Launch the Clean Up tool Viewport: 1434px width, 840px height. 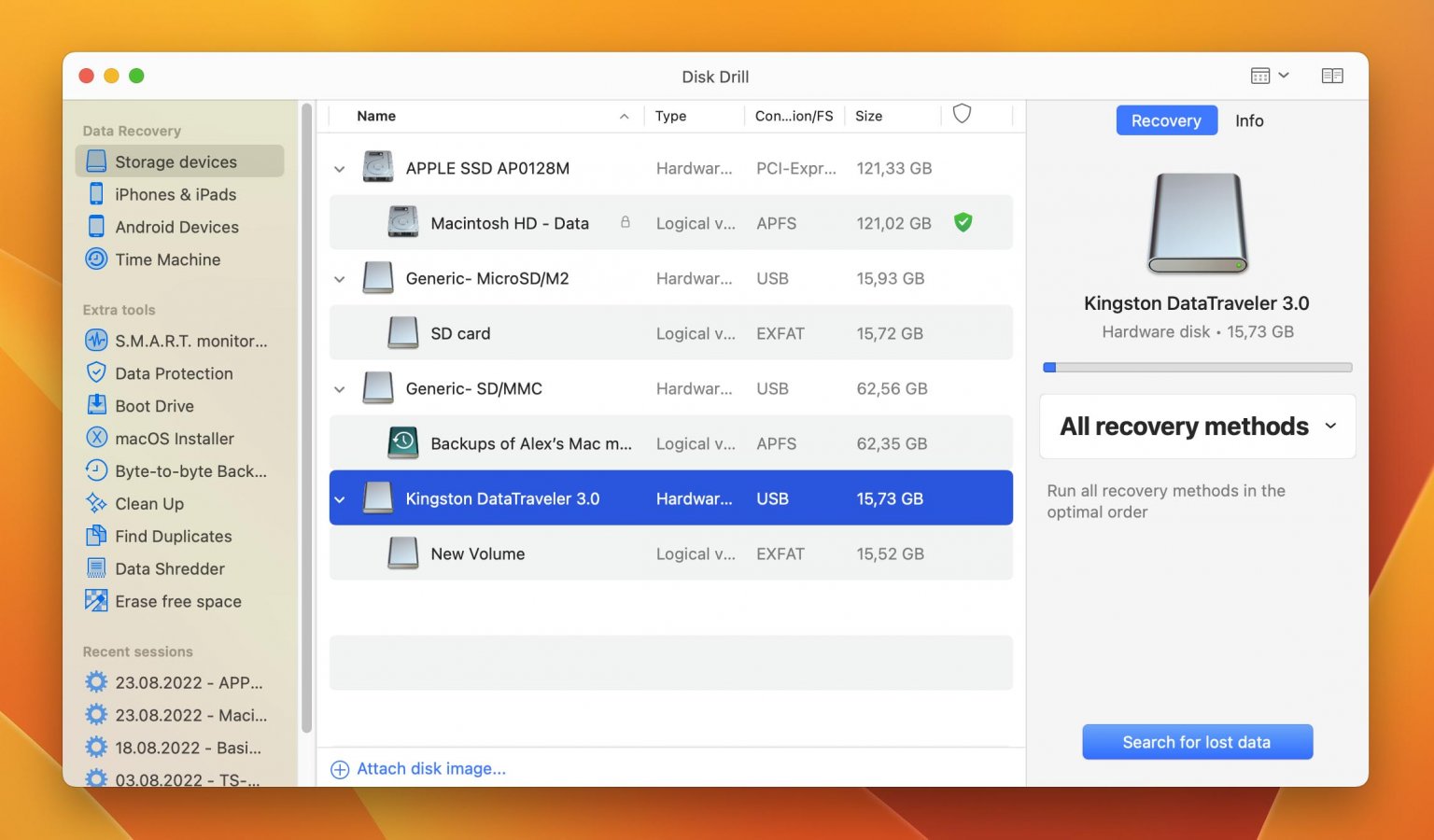click(148, 504)
